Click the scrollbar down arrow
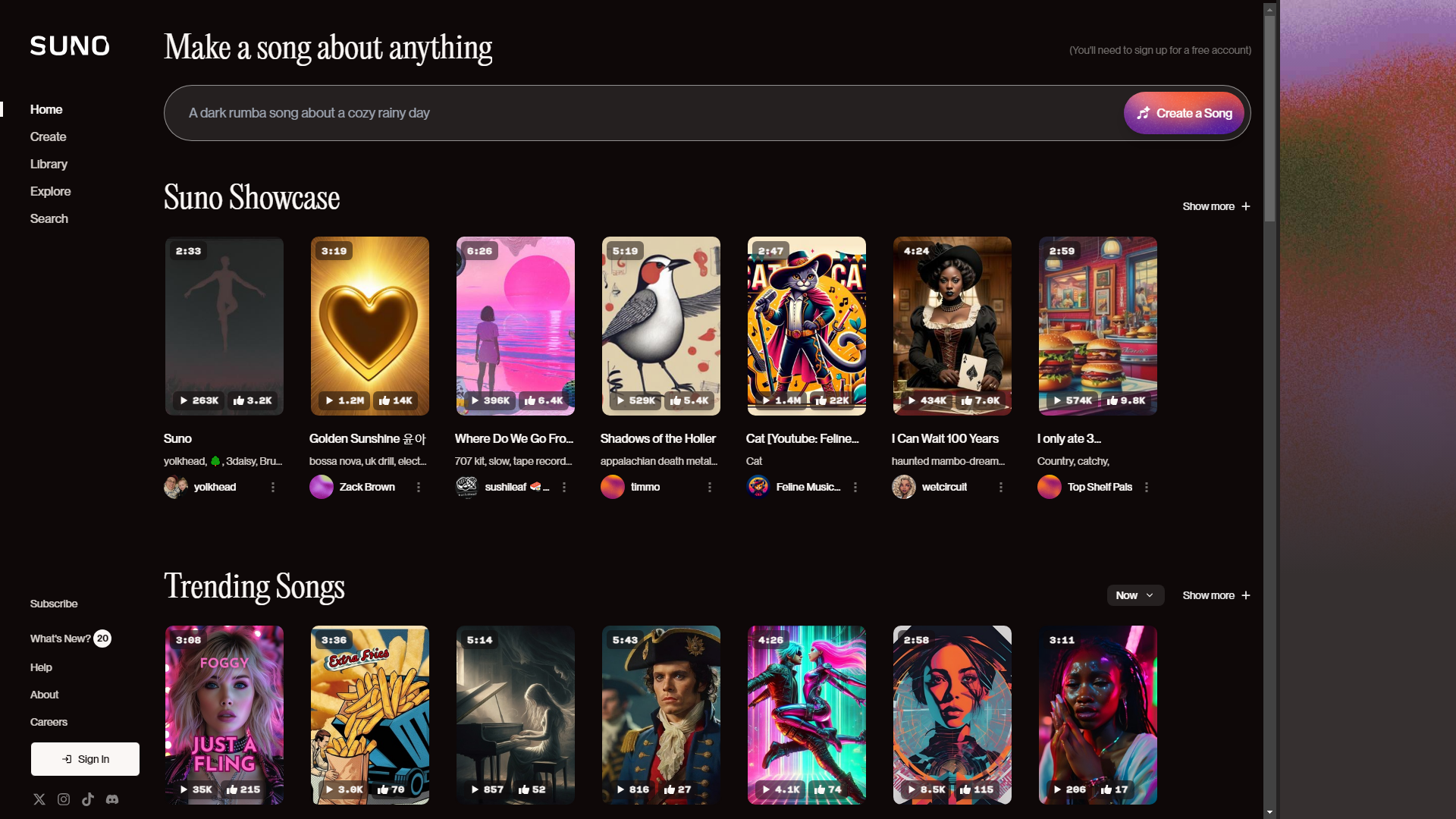1456x819 pixels. (1269, 812)
